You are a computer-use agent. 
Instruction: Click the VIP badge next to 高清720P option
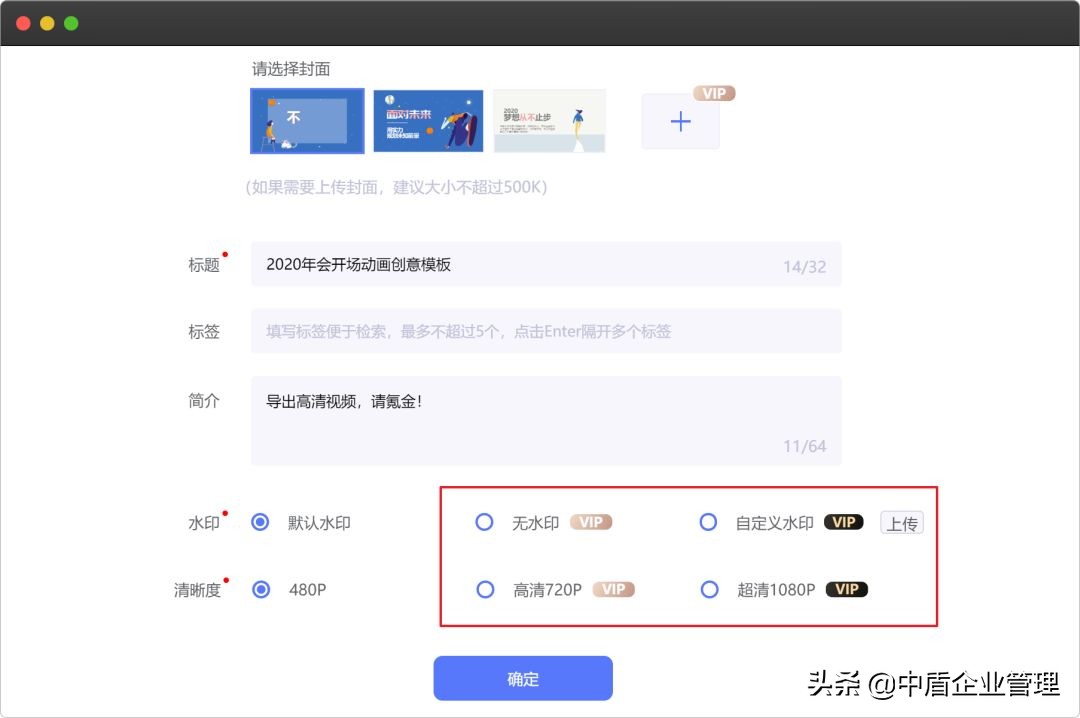click(614, 589)
